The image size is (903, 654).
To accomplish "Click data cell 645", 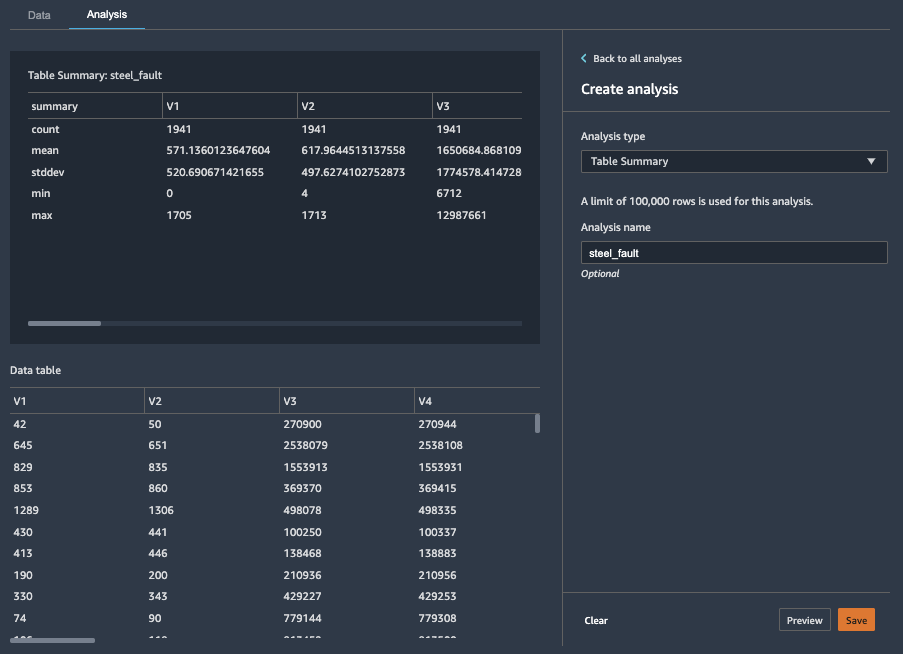I will coord(23,446).
